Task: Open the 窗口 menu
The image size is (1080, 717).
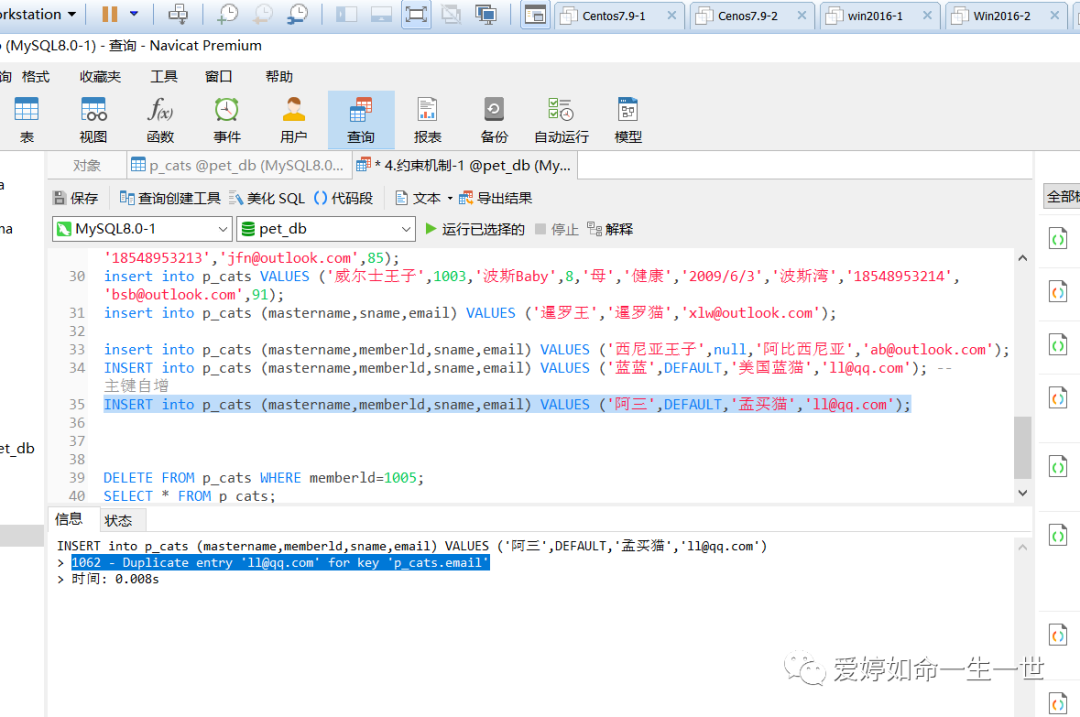Action: [218, 76]
